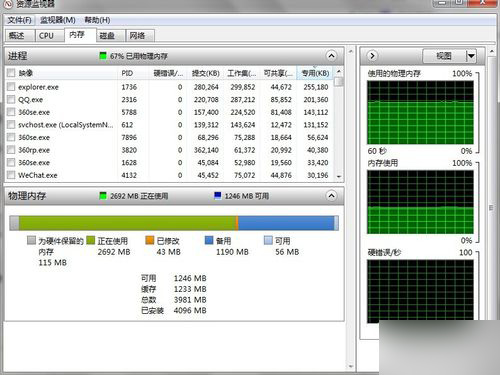Click the 总数 3981 MB value
Image resolution: width=500 pixels, height=375 pixels.
click(190, 300)
